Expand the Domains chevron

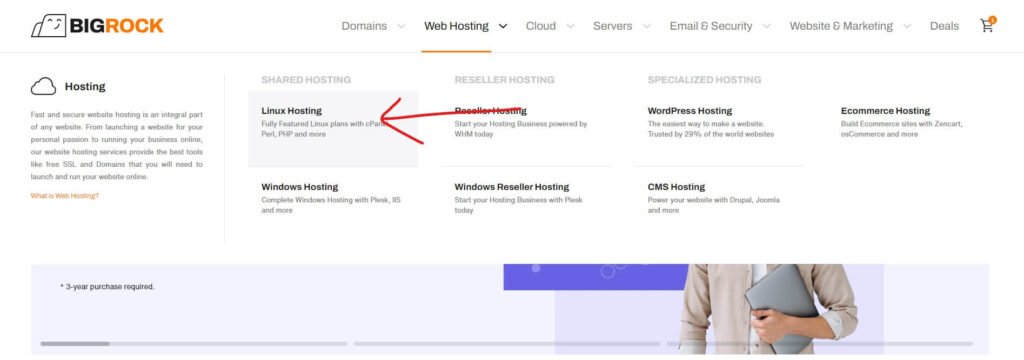401,26
